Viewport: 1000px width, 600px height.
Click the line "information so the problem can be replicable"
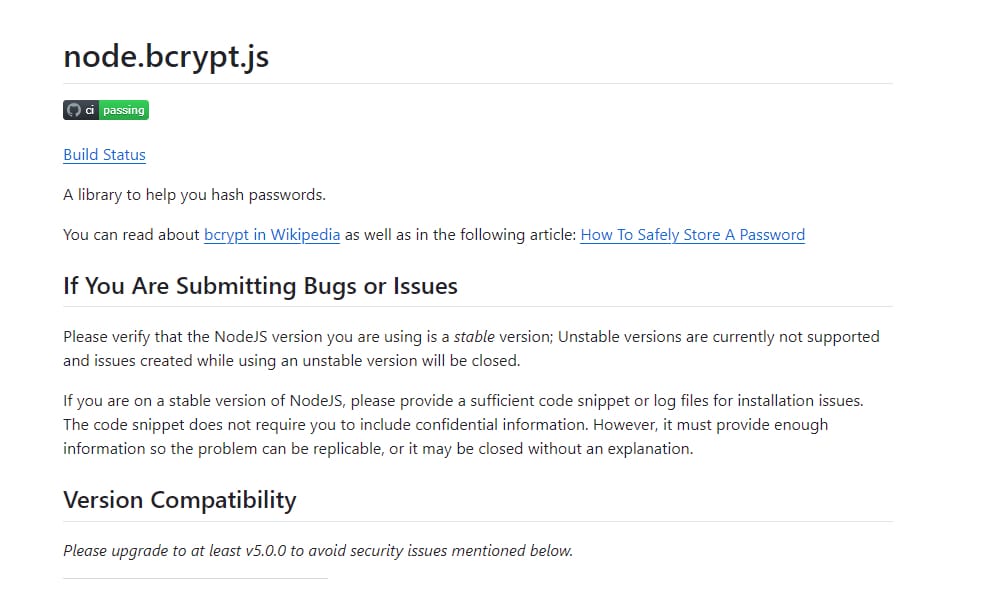coord(377,449)
